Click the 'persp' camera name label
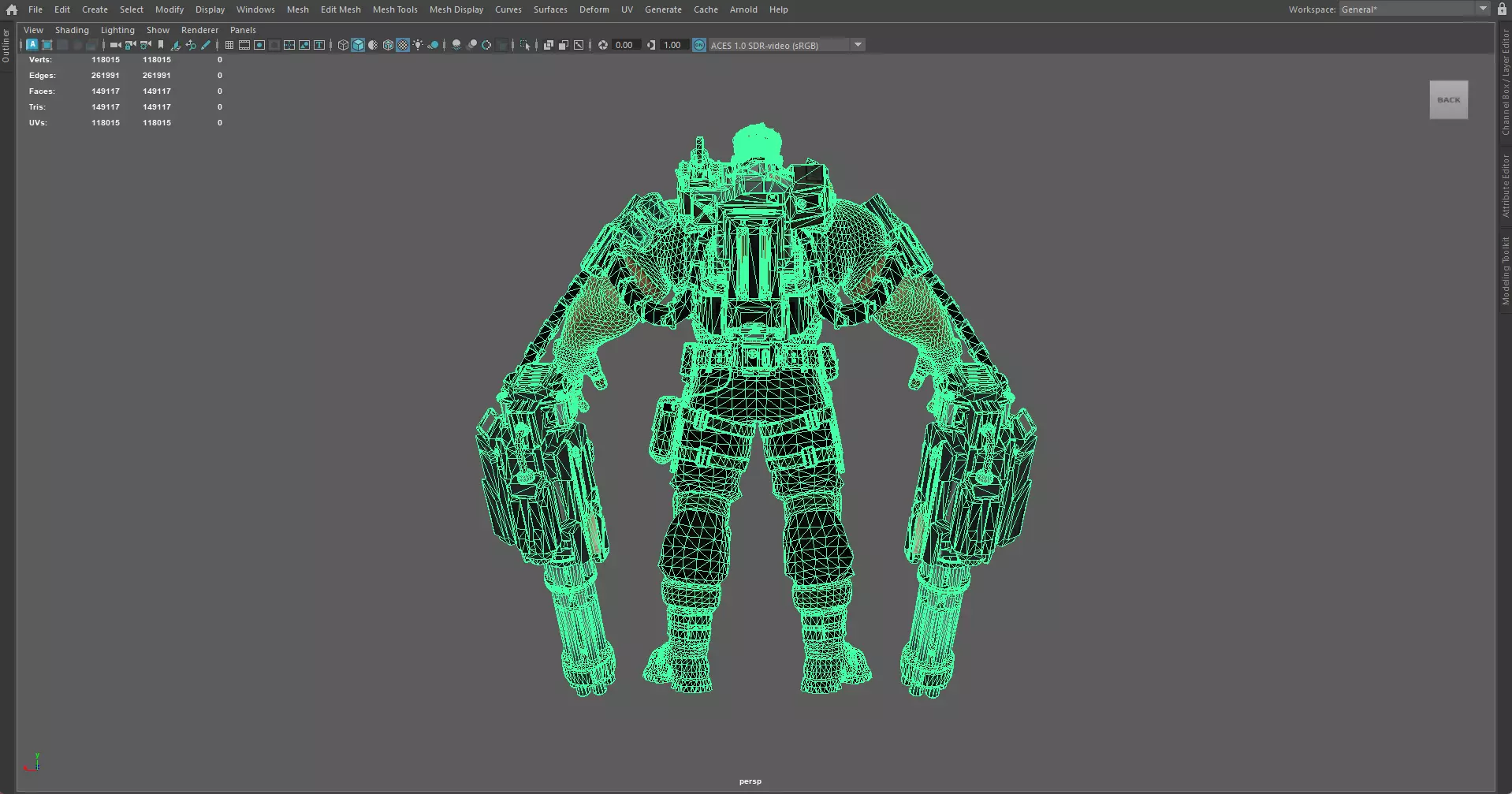The image size is (1512, 794). [750, 781]
